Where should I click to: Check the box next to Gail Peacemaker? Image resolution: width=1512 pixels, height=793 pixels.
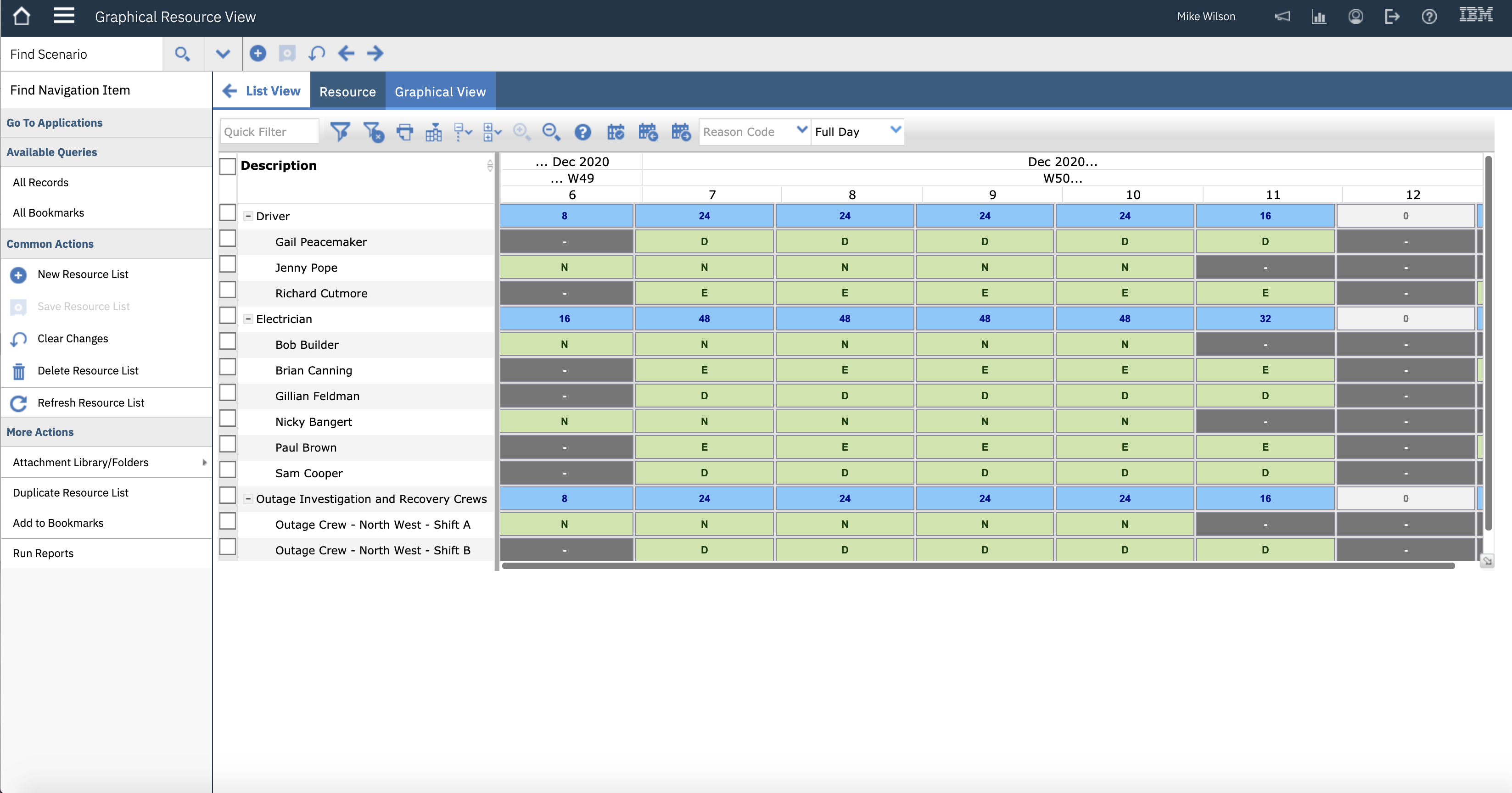[227, 239]
